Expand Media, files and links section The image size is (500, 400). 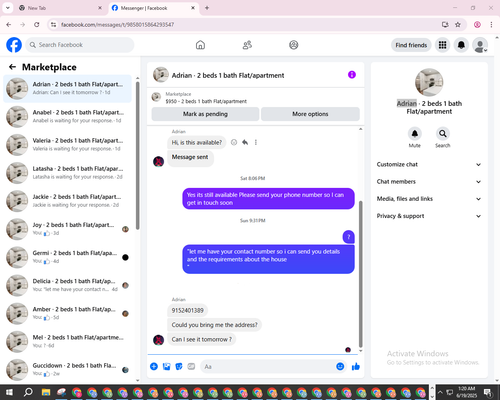429,199
